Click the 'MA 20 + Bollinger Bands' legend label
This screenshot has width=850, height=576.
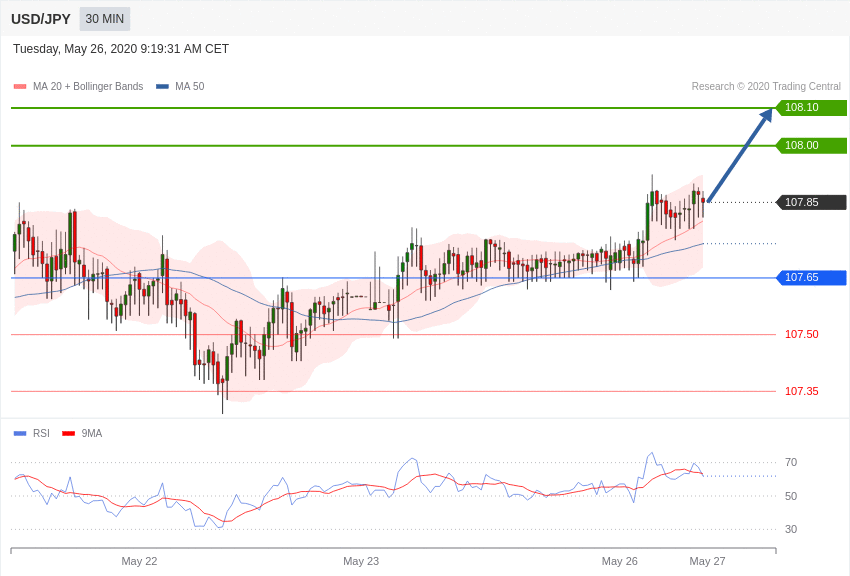pyautogui.click(x=88, y=87)
